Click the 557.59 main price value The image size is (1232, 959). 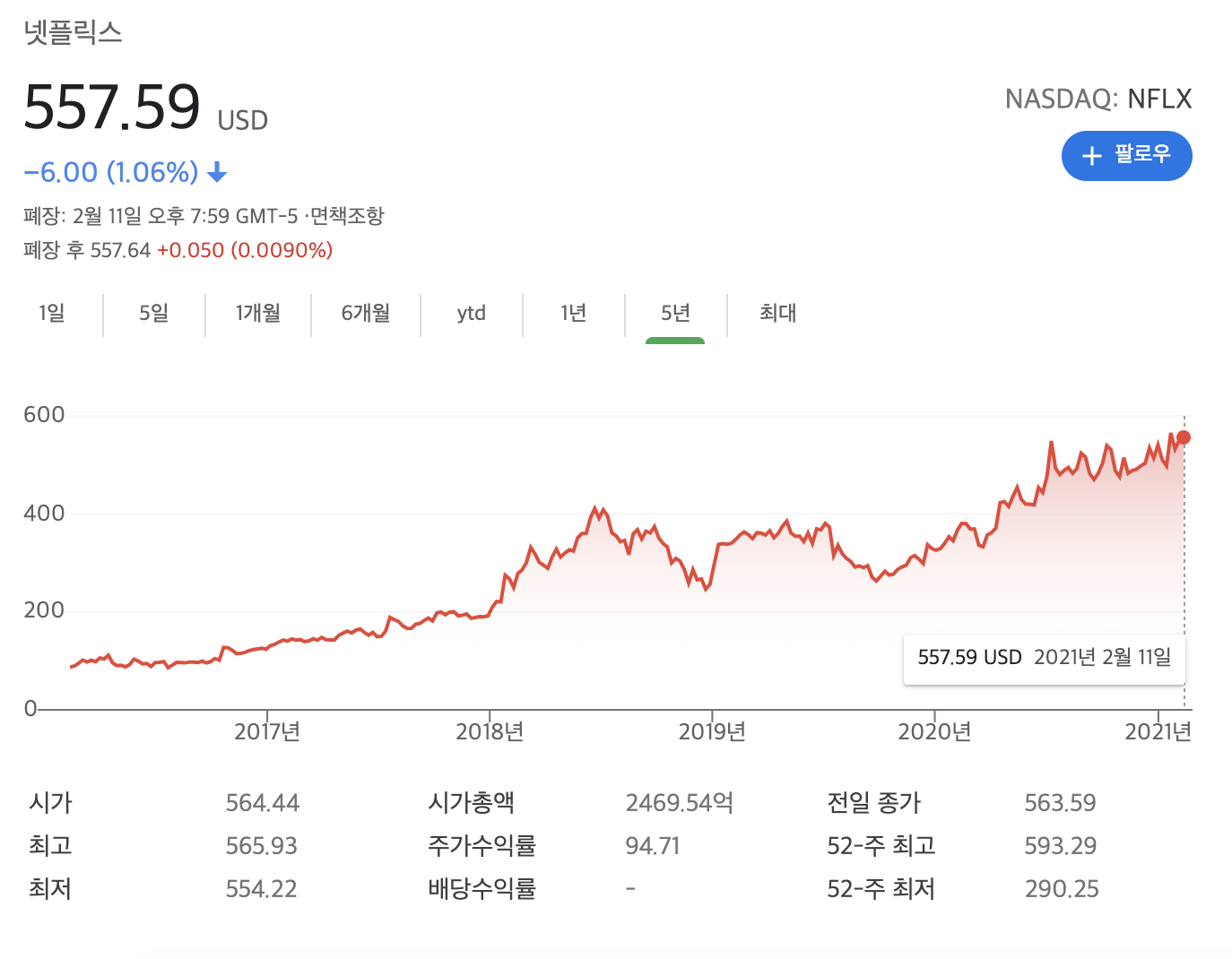pos(112,108)
